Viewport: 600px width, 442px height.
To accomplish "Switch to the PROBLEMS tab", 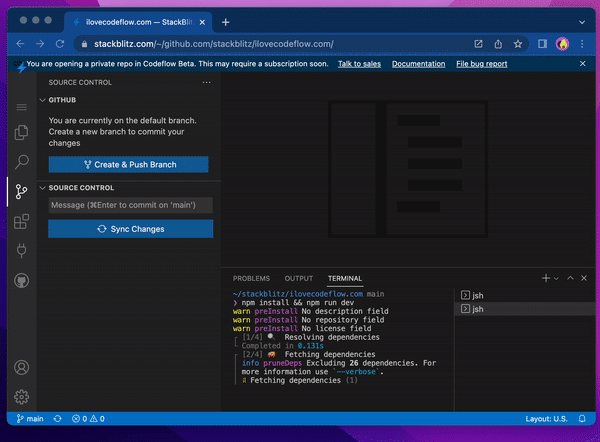I will (251, 278).
